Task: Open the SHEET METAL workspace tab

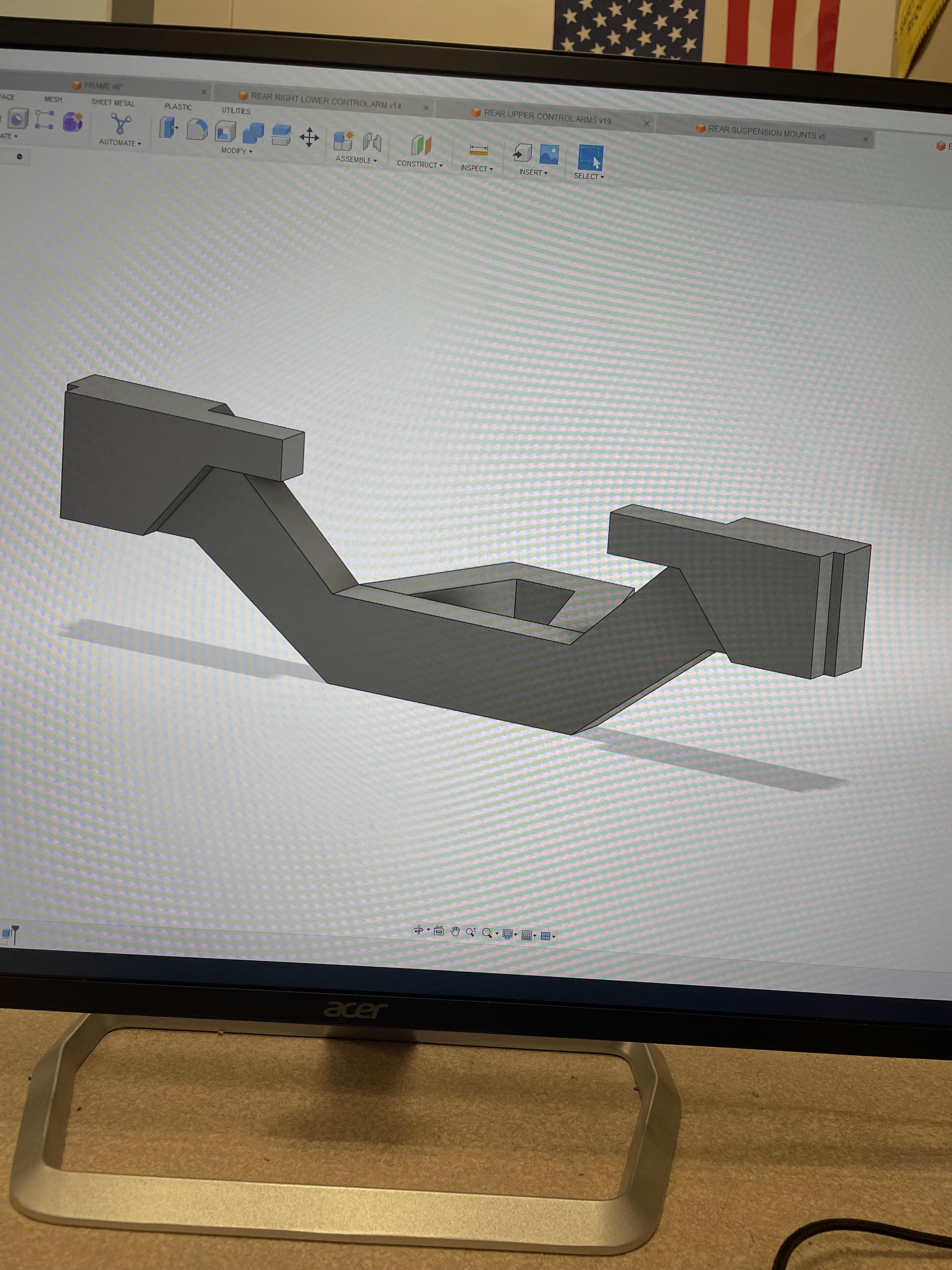Action: (x=113, y=103)
